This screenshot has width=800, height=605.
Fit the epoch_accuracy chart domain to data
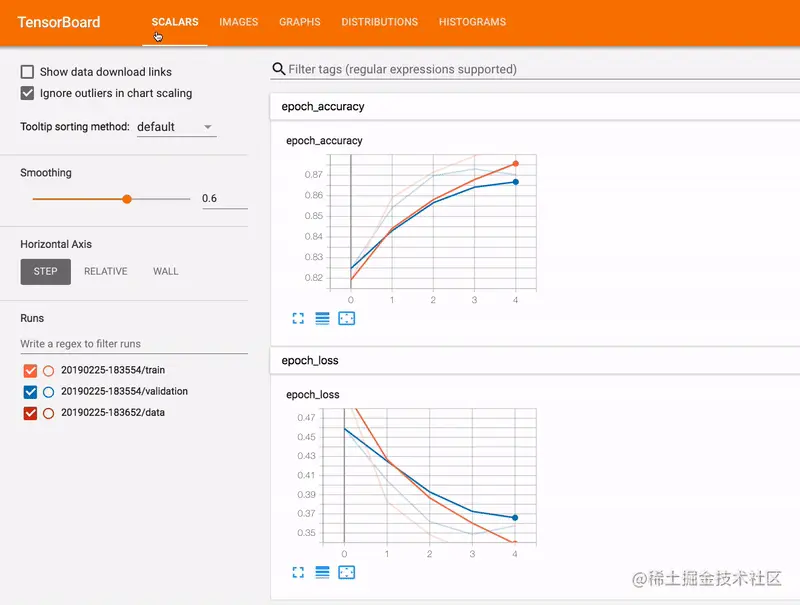346,318
